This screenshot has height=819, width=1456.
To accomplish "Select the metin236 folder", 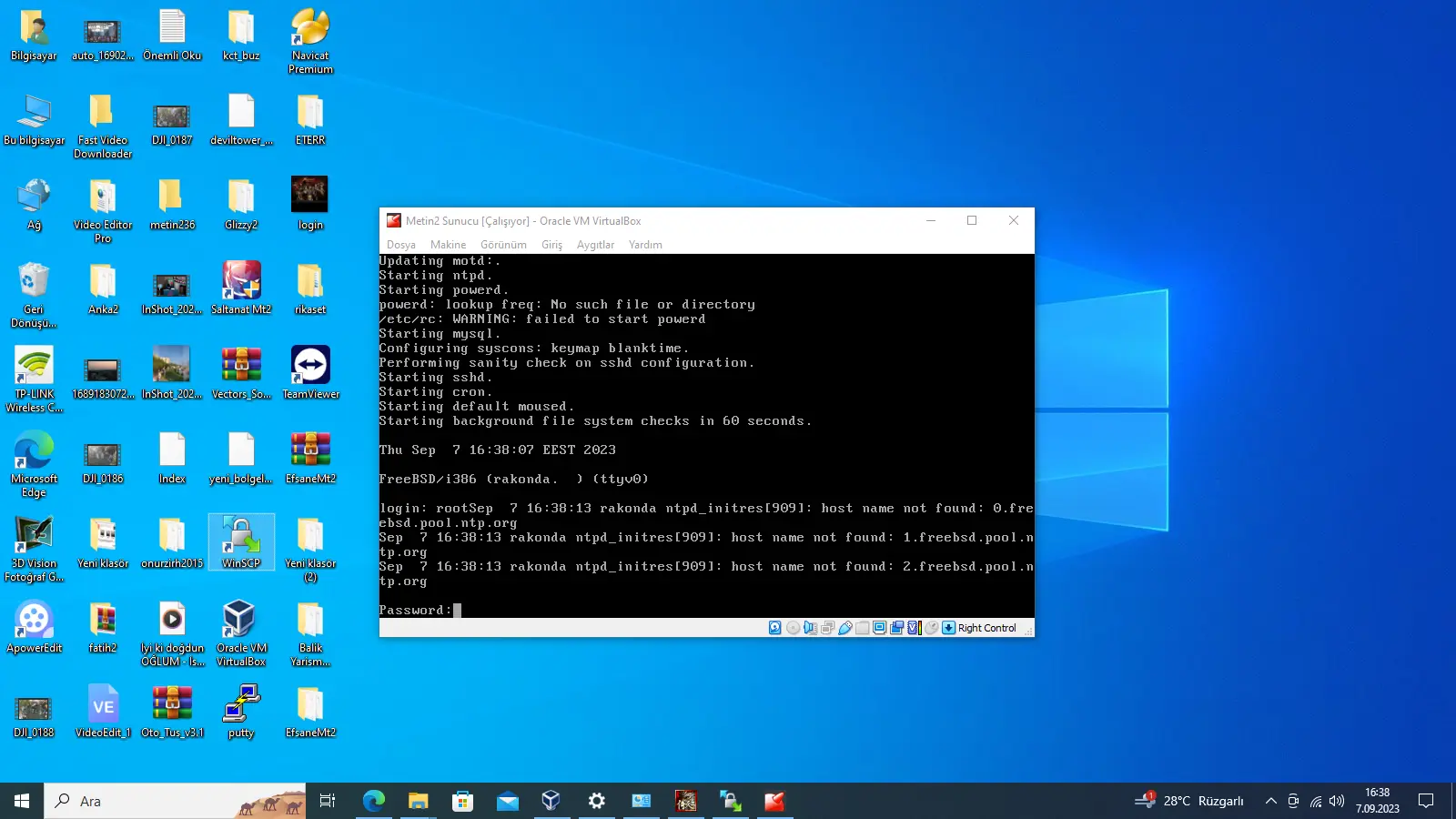I will click(172, 204).
